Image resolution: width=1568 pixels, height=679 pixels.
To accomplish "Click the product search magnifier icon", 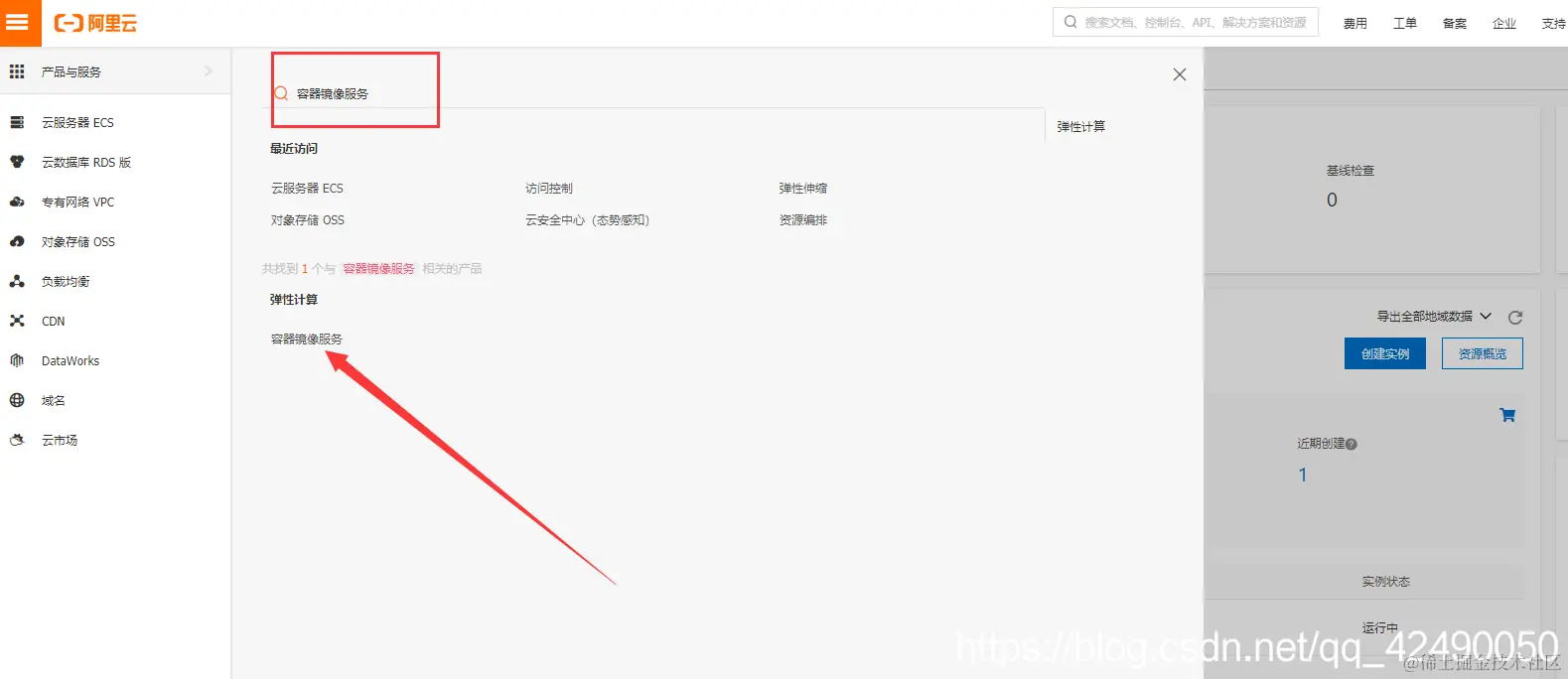I will click(x=281, y=93).
